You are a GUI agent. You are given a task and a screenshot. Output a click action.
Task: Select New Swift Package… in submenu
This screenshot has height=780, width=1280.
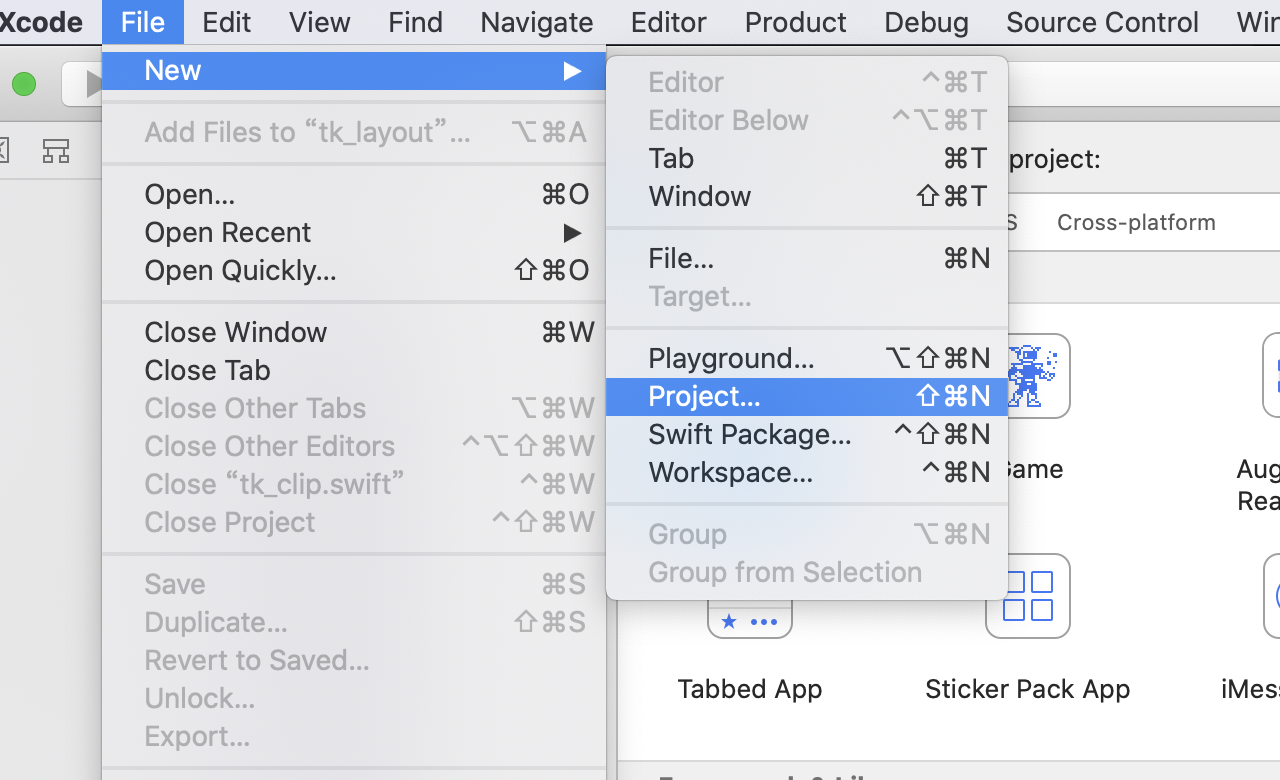(807, 435)
